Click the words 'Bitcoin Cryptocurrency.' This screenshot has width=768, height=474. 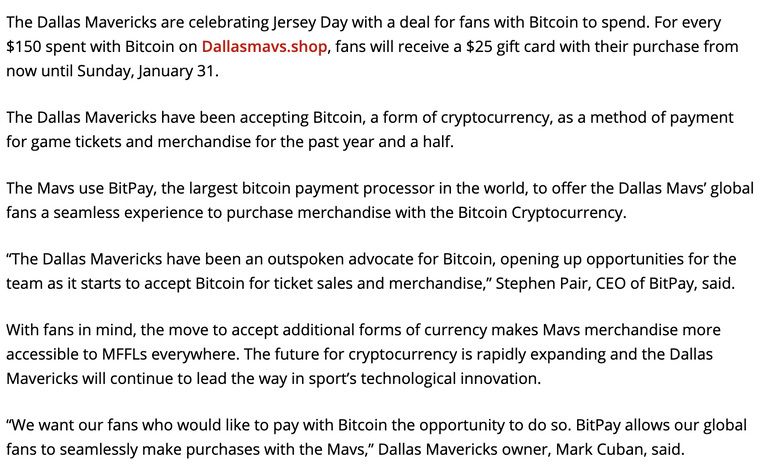click(542, 213)
